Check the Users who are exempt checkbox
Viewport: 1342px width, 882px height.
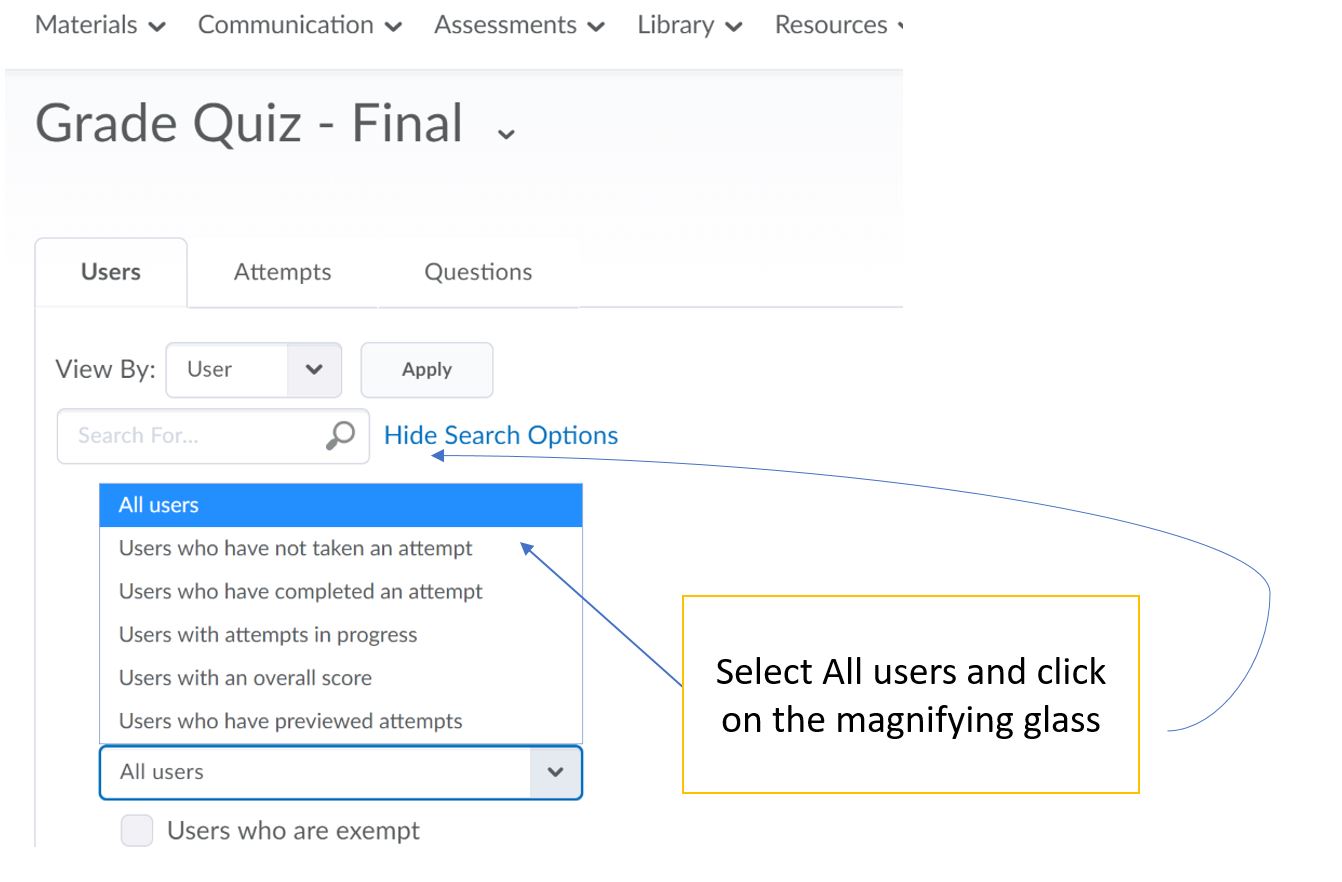(x=138, y=831)
